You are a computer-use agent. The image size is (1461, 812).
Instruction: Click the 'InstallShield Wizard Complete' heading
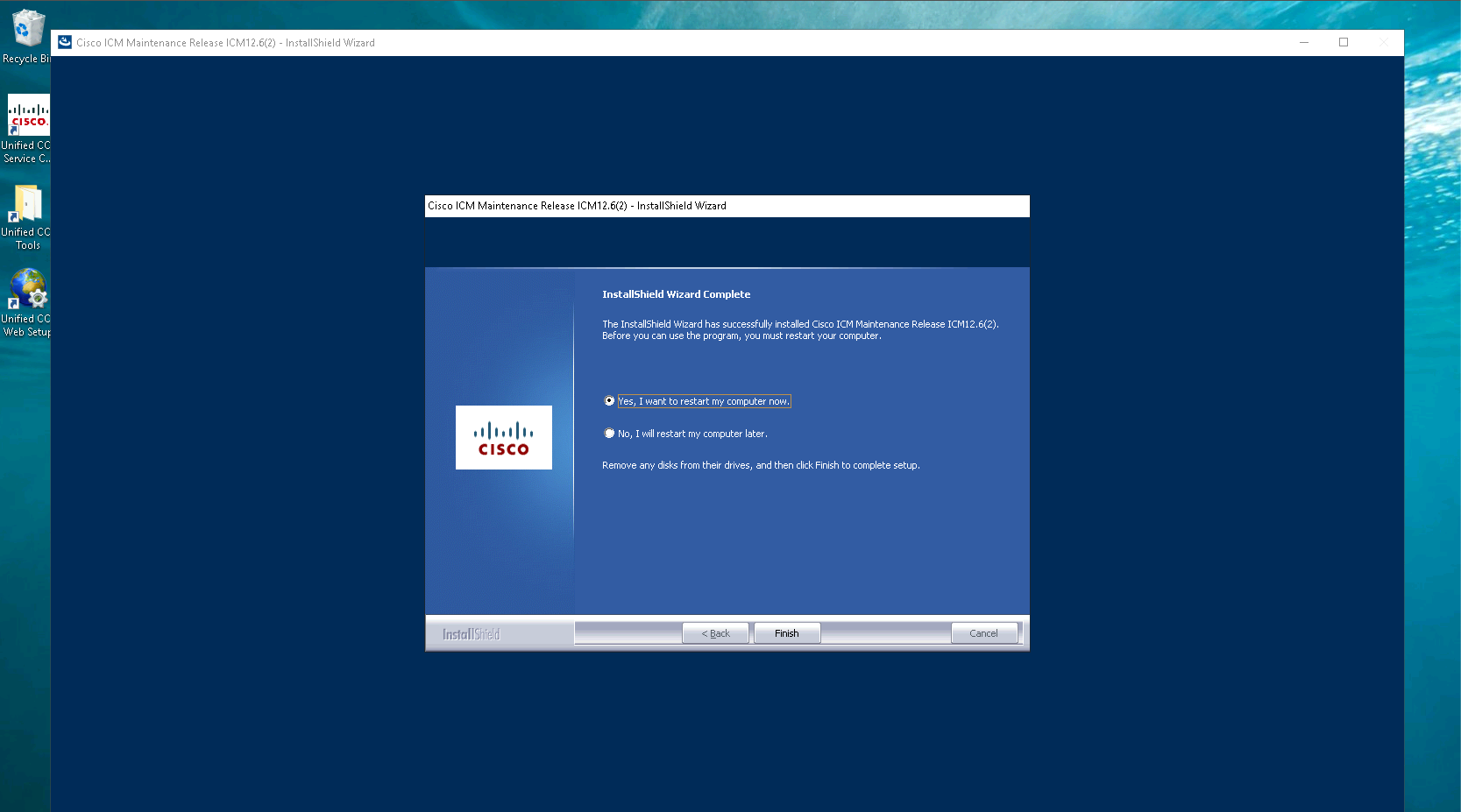click(x=676, y=294)
